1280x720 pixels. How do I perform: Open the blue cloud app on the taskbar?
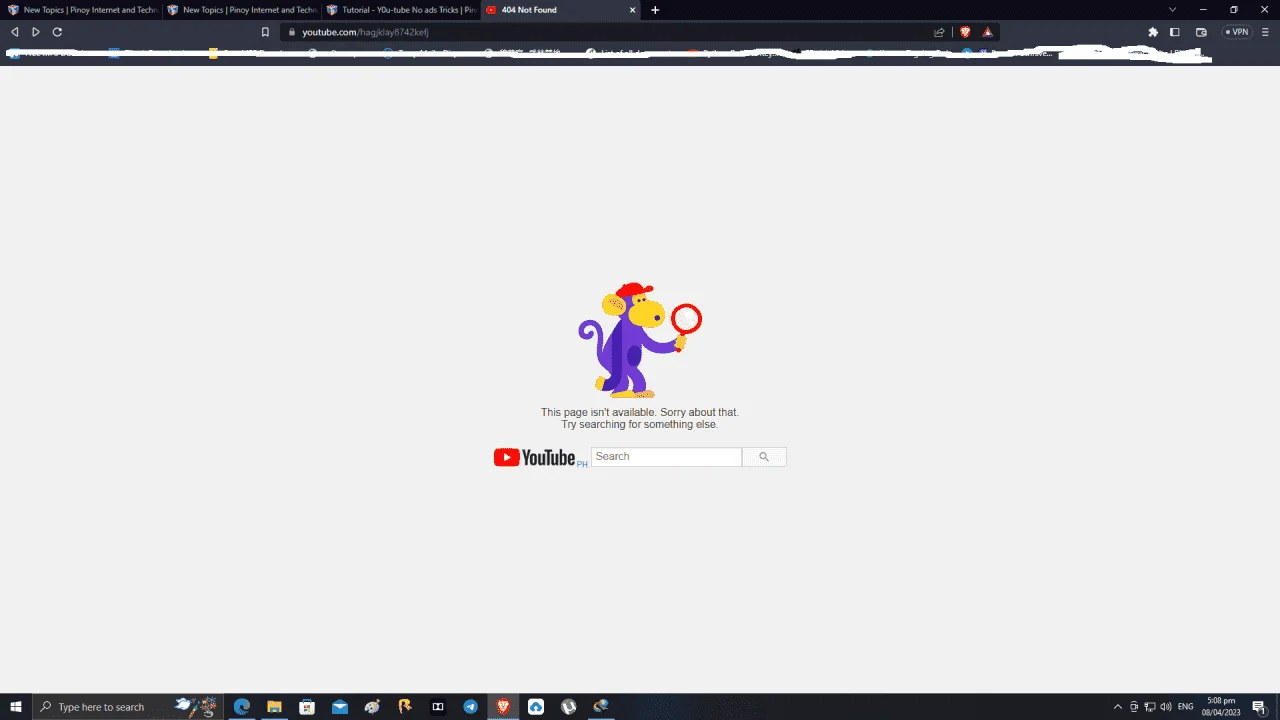[536, 707]
